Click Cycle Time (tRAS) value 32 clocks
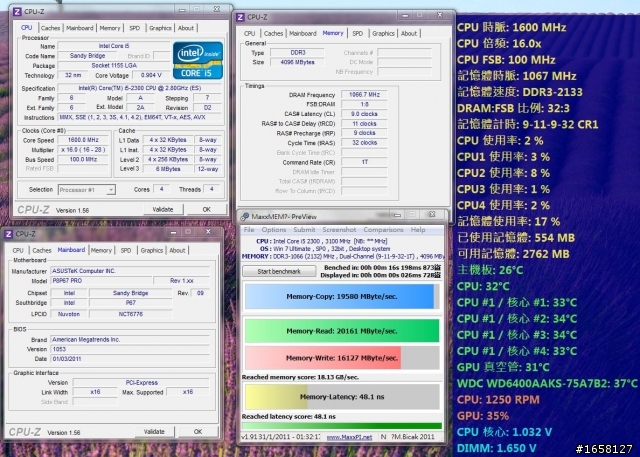640x457 pixels. tap(364, 143)
